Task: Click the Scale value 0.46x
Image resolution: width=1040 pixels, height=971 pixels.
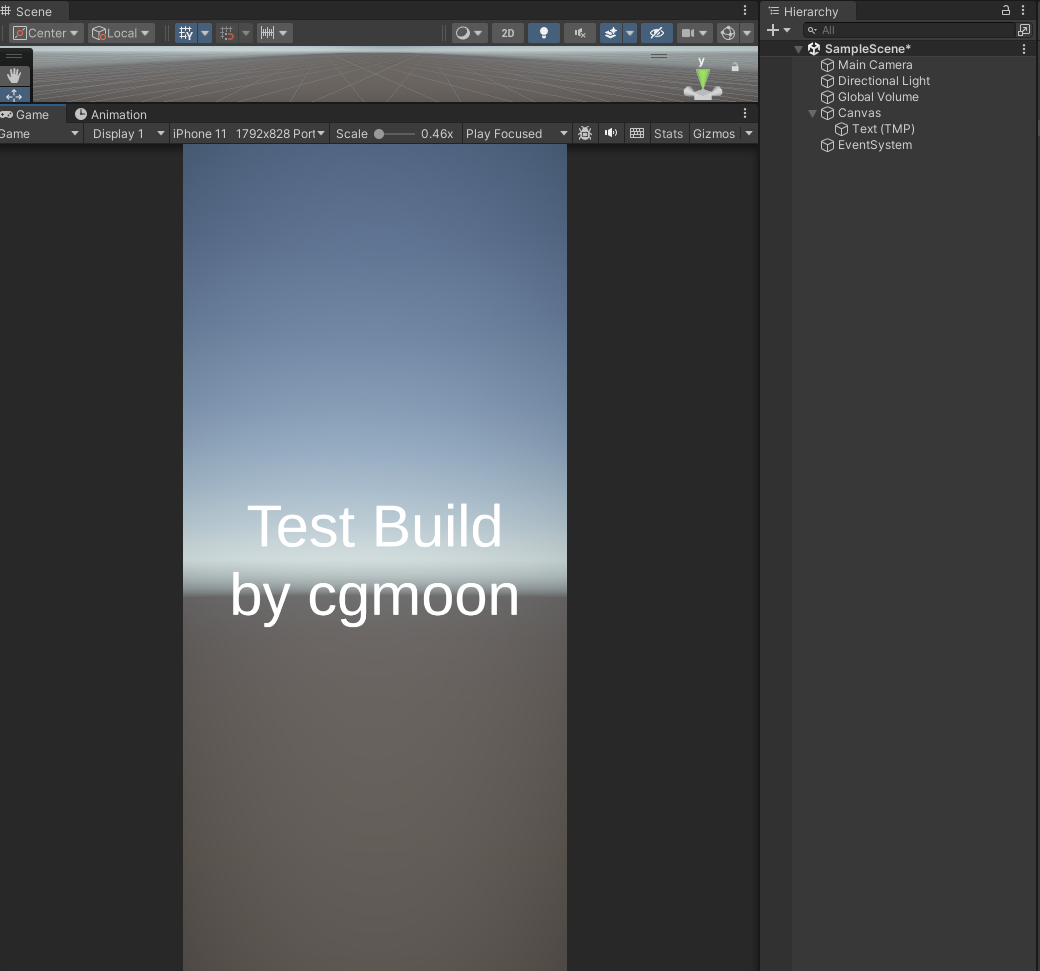Action: pos(436,134)
